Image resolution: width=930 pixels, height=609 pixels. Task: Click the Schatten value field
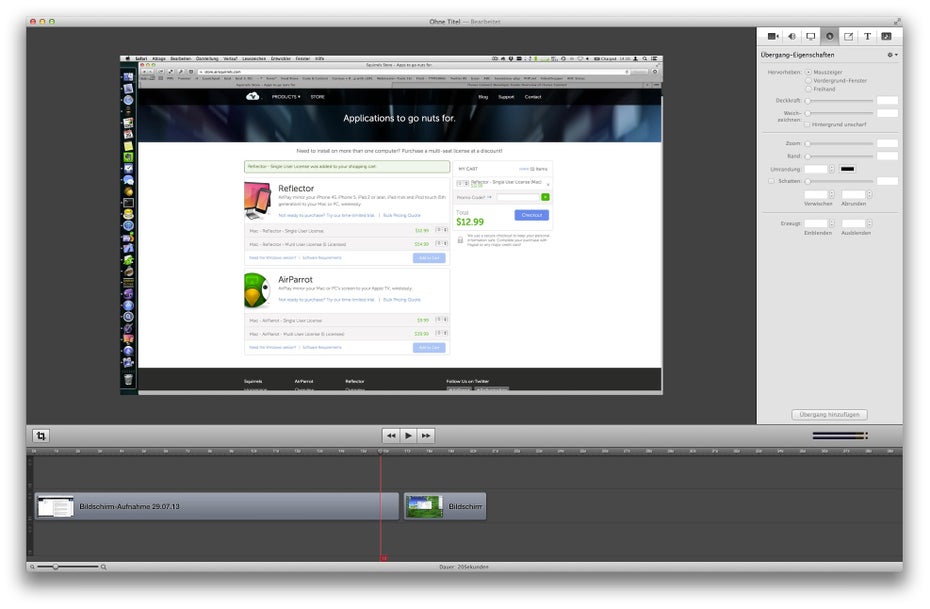[x=887, y=181]
